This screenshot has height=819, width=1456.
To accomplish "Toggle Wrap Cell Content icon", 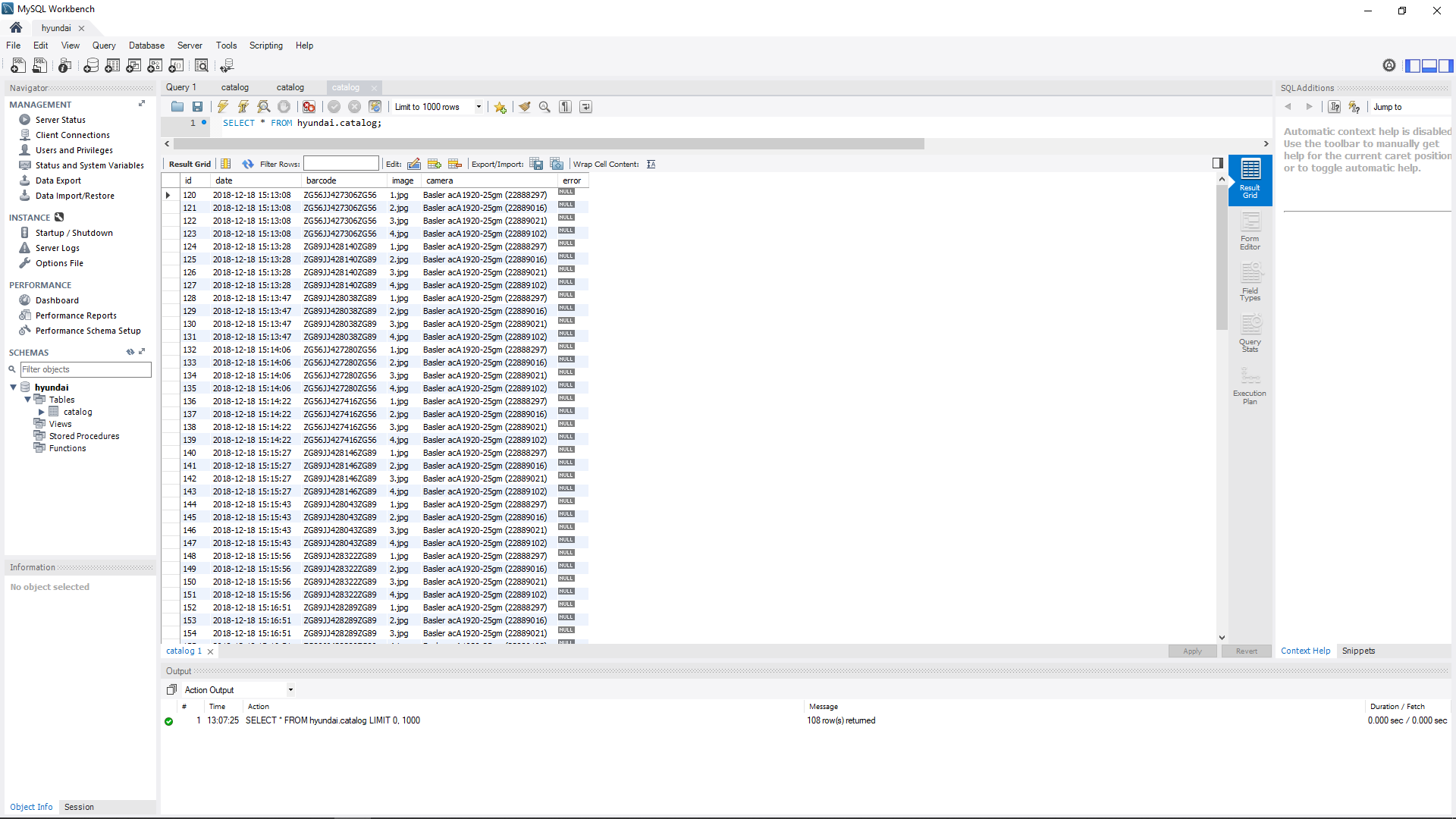I will point(651,164).
